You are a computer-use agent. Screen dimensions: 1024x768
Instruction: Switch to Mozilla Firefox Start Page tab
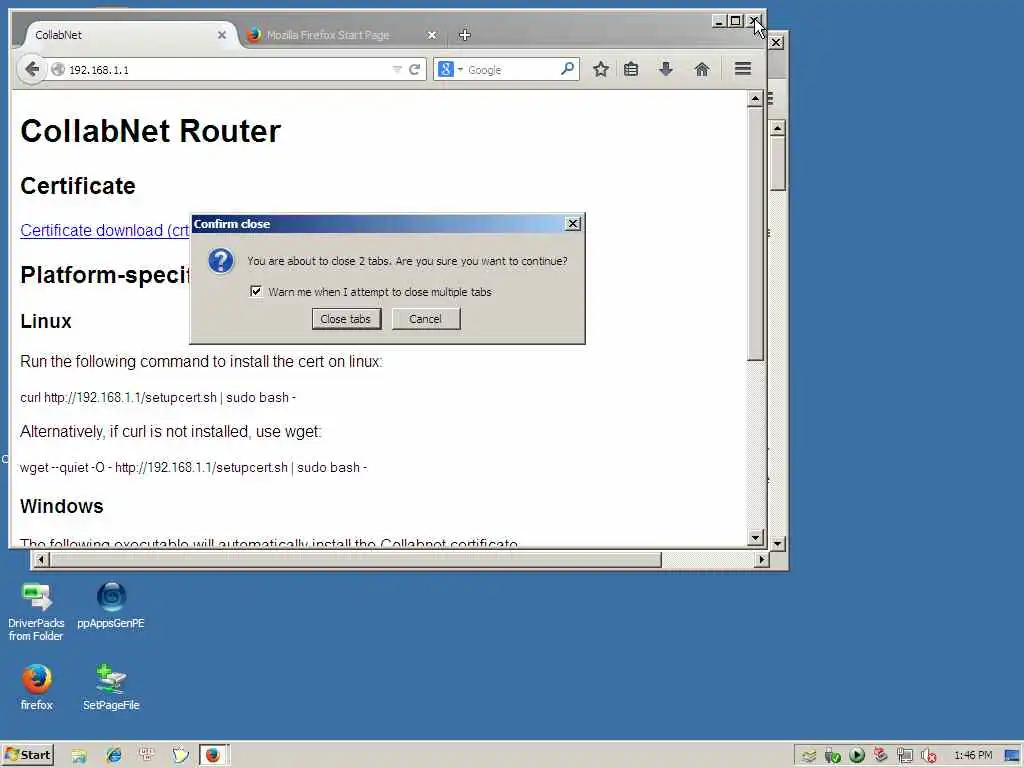pos(328,35)
